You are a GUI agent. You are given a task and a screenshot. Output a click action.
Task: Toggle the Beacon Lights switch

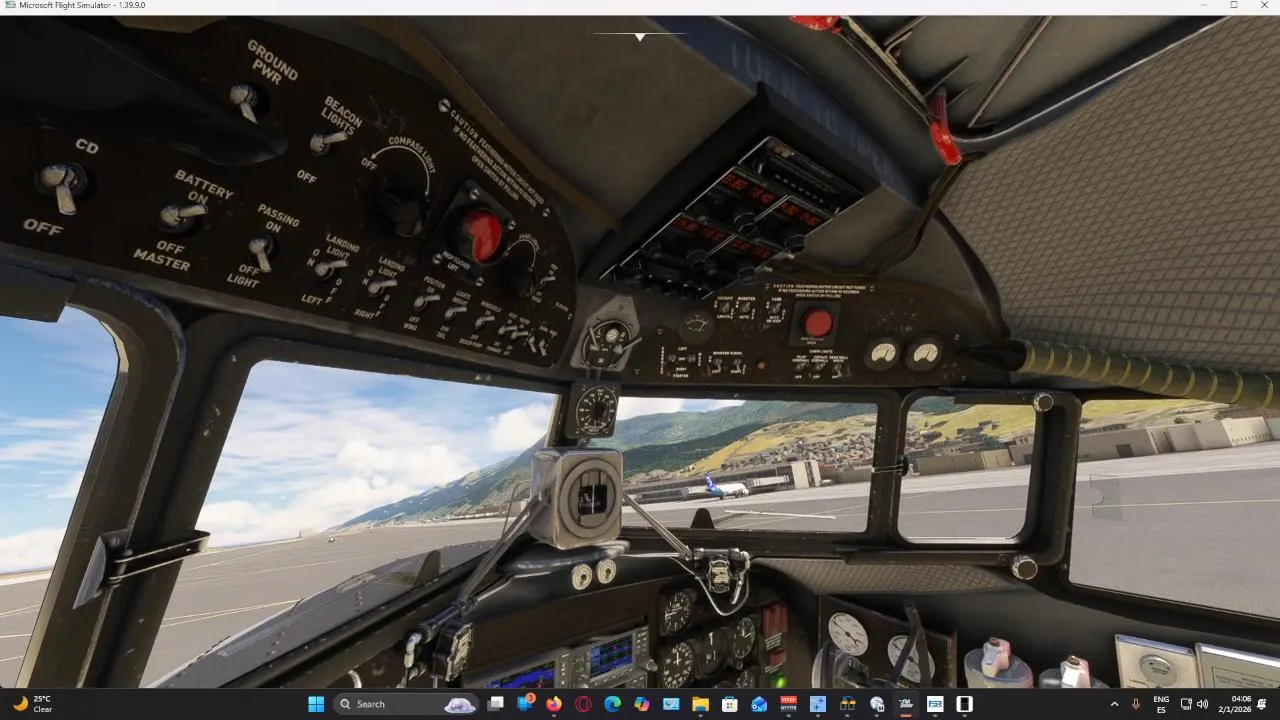point(325,142)
